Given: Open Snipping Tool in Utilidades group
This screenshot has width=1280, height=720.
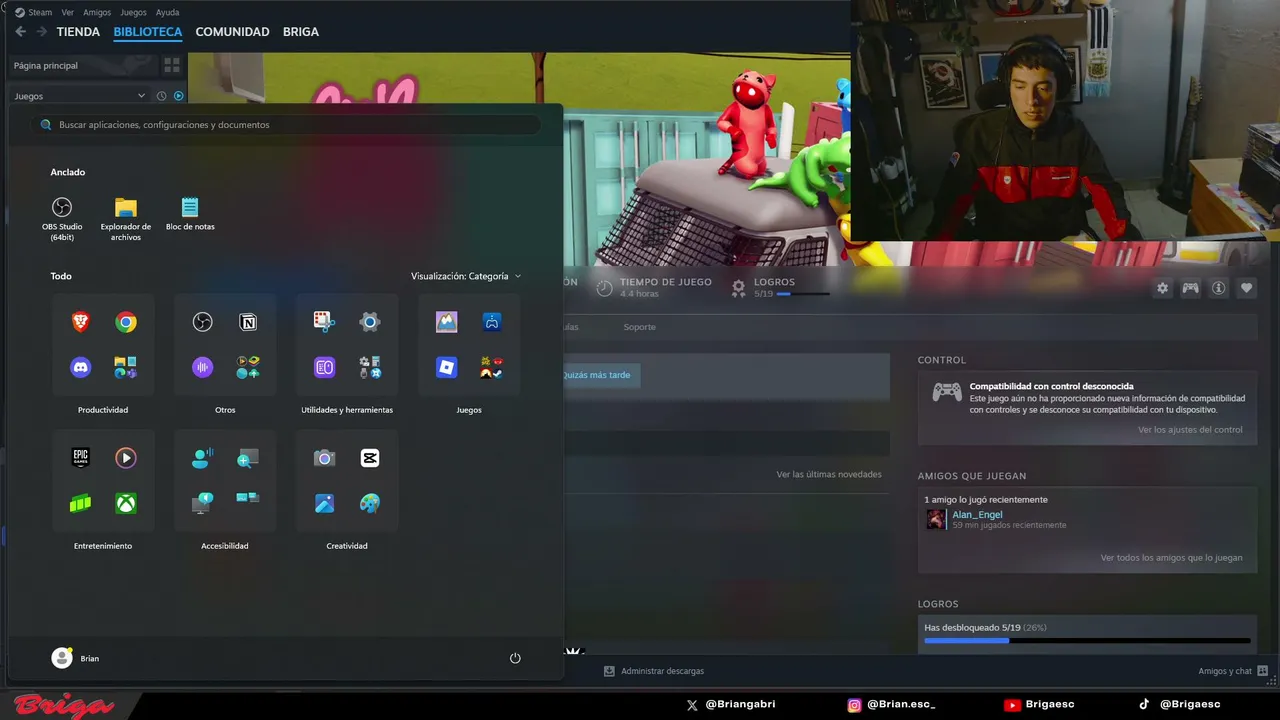Looking at the screenshot, I should pos(324,322).
